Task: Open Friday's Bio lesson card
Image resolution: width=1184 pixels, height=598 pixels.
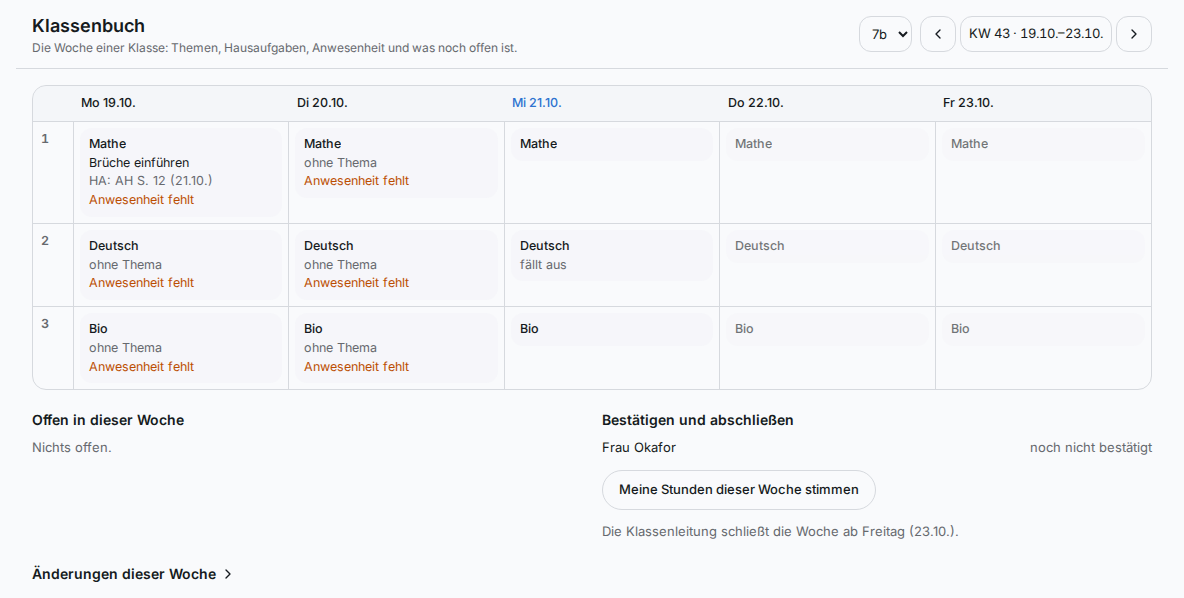Action: tap(1043, 329)
